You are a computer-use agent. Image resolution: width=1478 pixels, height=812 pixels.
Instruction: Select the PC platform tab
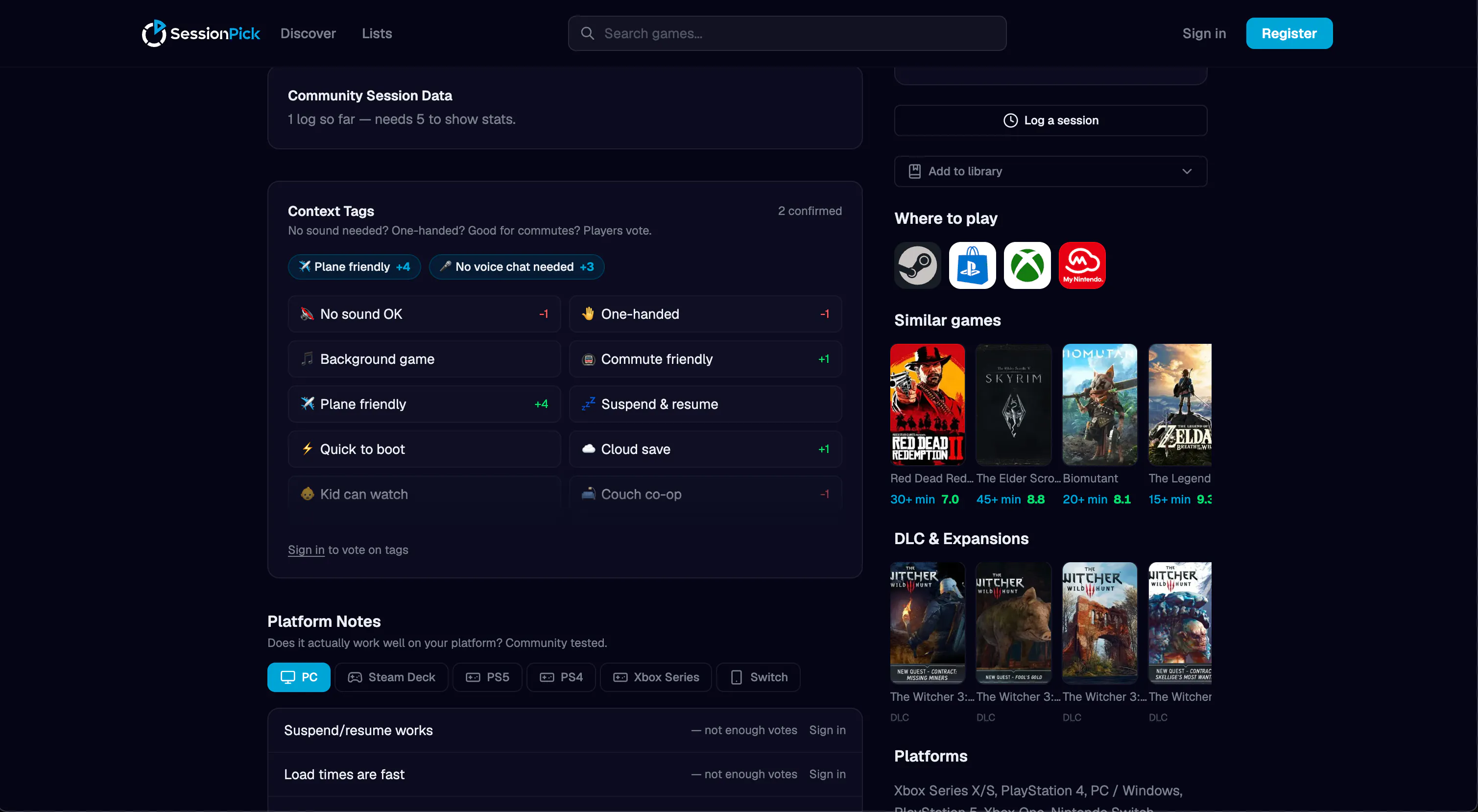(298, 677)
